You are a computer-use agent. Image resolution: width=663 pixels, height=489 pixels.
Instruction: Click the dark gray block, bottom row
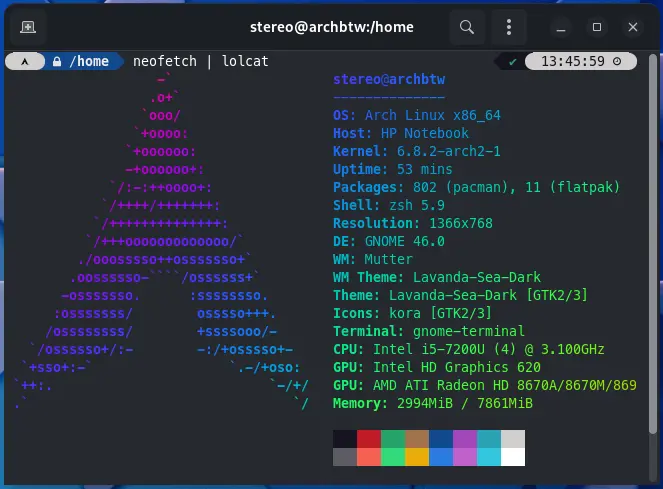point(345,457)
